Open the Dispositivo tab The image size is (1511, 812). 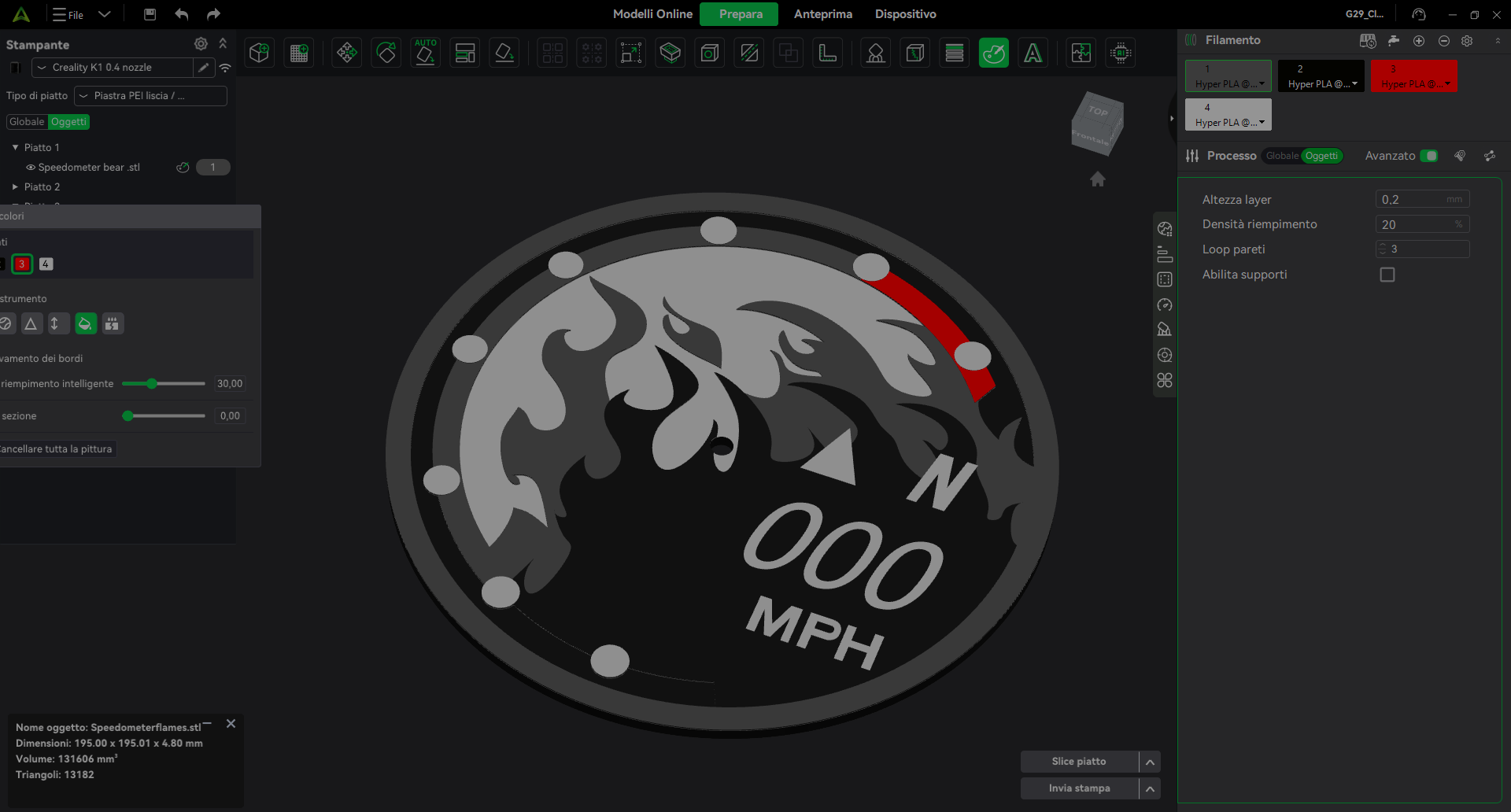click(905, 14)
